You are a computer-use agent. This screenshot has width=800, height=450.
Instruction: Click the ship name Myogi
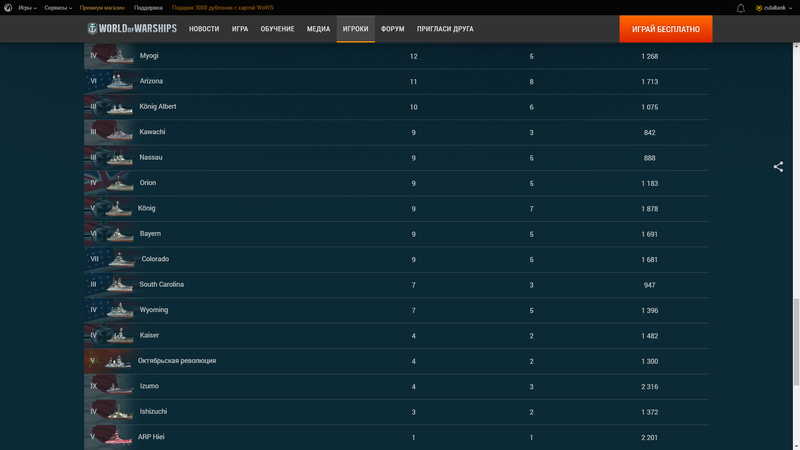click(149, 56)
